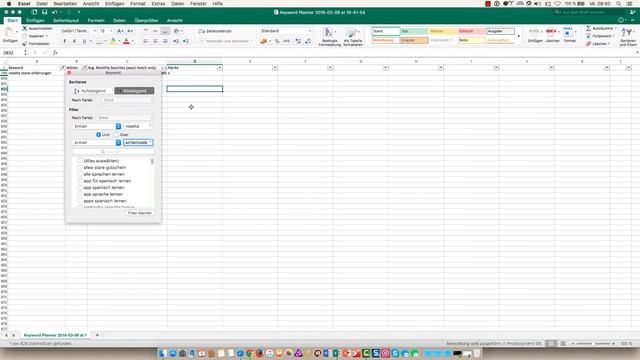Click the Einfügen clipboard paste icon

point(9,33)
